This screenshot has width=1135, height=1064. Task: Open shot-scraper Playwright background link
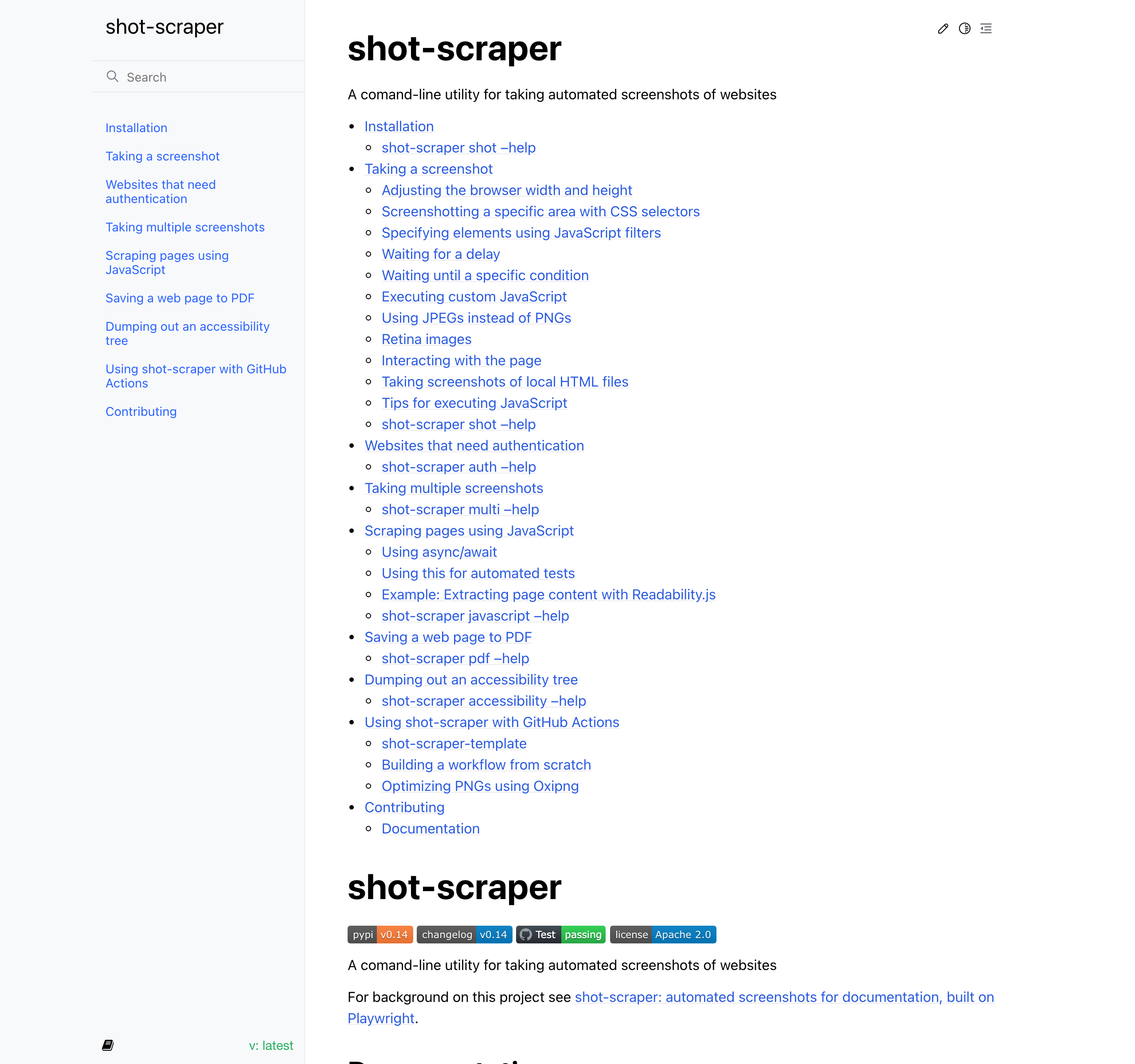(x=670, y=1007)
